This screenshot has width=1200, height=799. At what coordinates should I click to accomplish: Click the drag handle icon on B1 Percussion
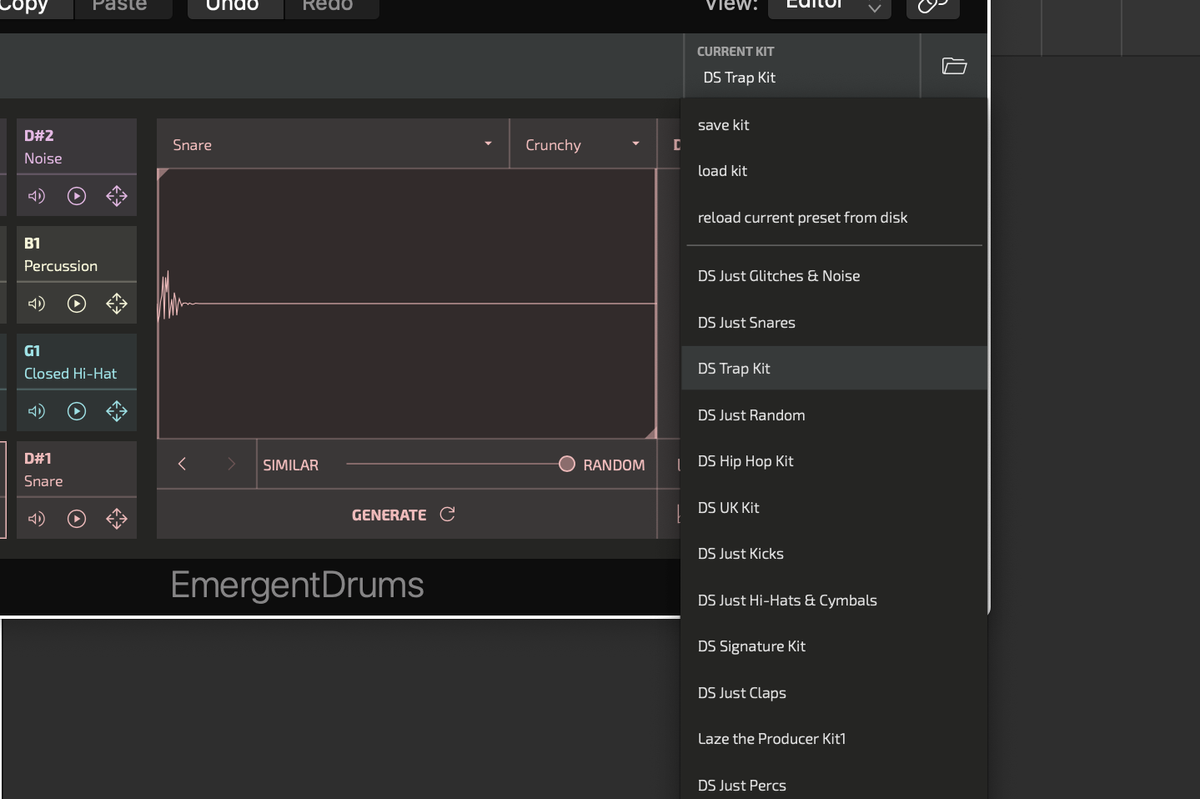click(x=116, y=303)
